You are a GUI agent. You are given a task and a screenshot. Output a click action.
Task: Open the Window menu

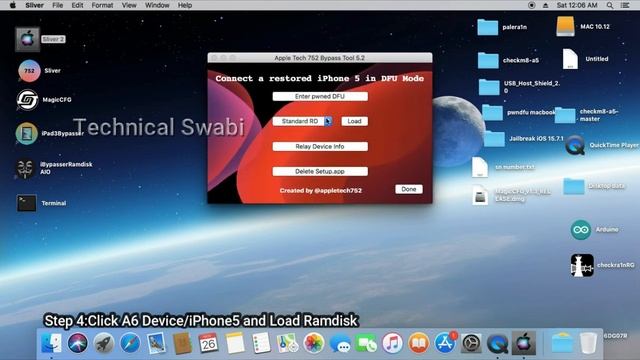(x=157, y=5)
